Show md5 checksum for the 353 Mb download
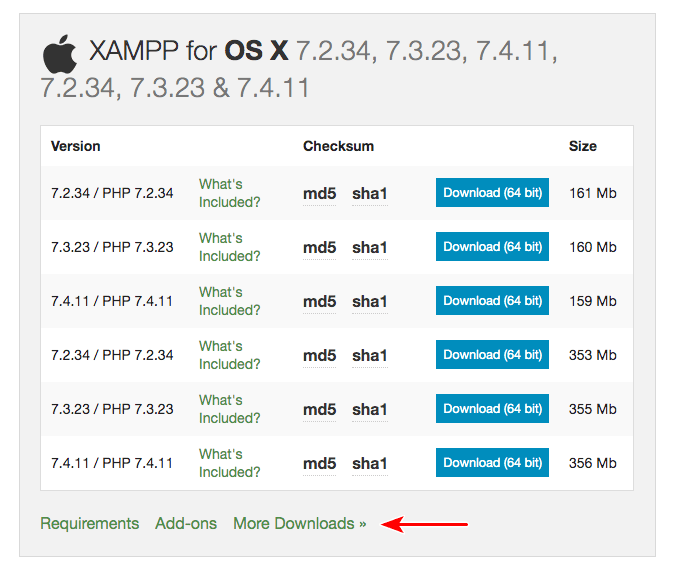This screenshot has width=673, height=575. point(319,356)
